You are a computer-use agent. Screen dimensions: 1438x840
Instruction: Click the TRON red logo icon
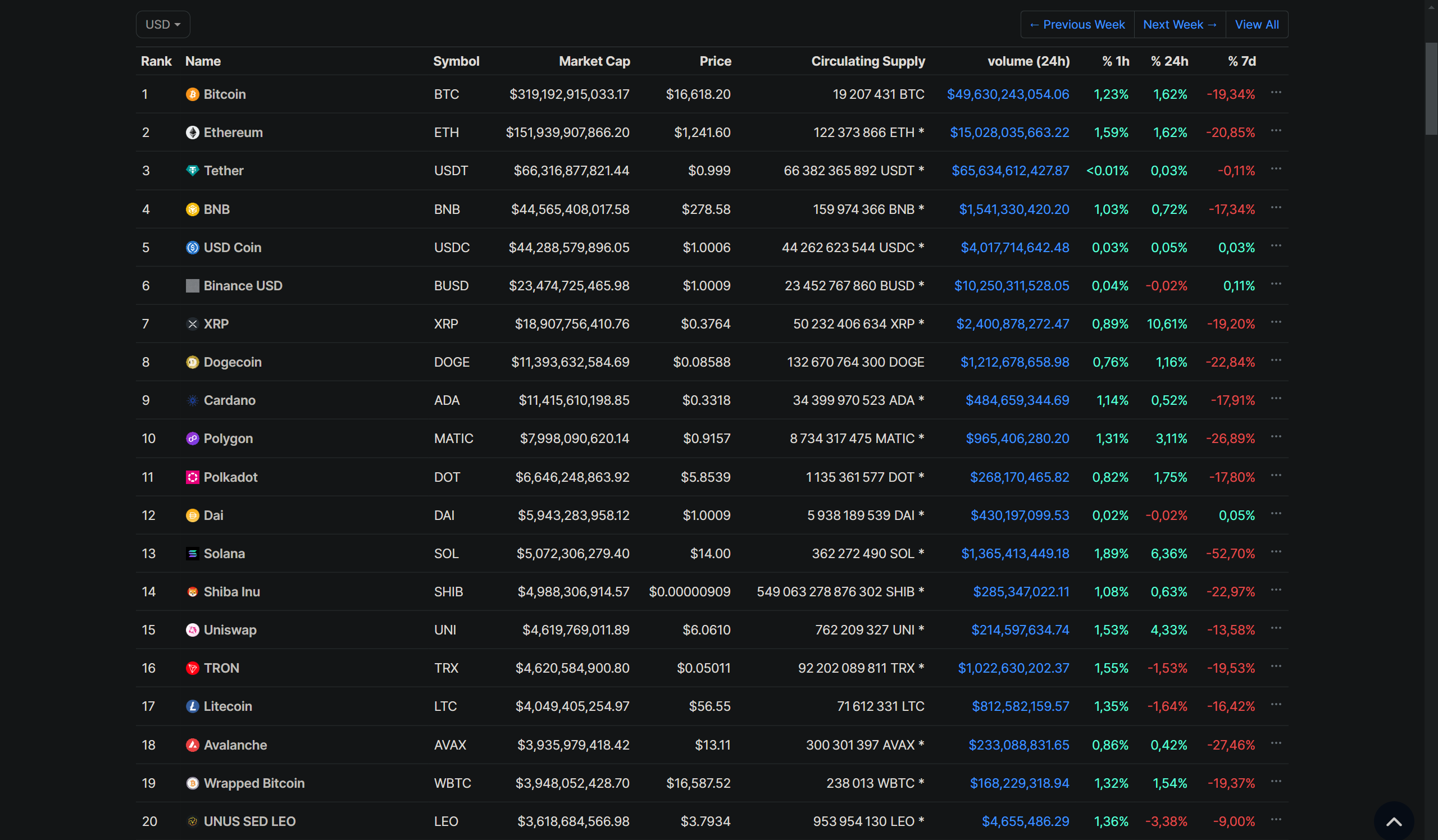pos(192,668)
